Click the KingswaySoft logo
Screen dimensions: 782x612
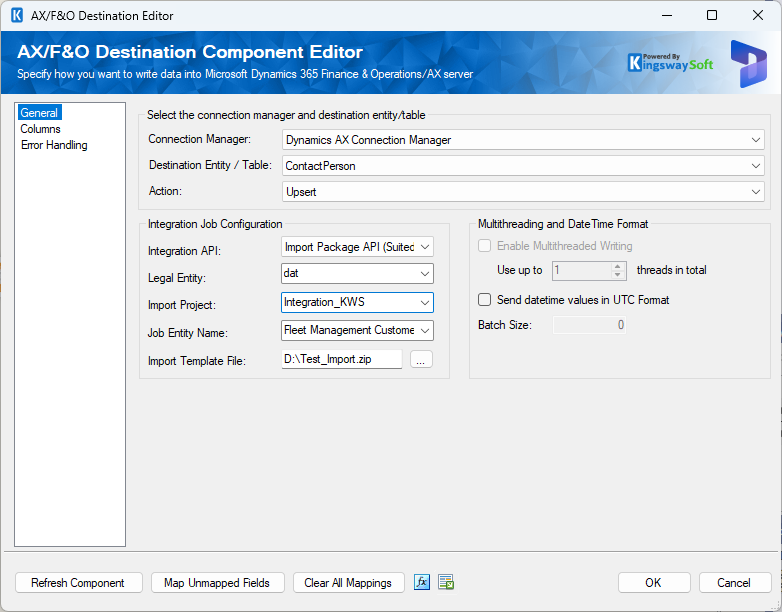click(x=670, y=63)
